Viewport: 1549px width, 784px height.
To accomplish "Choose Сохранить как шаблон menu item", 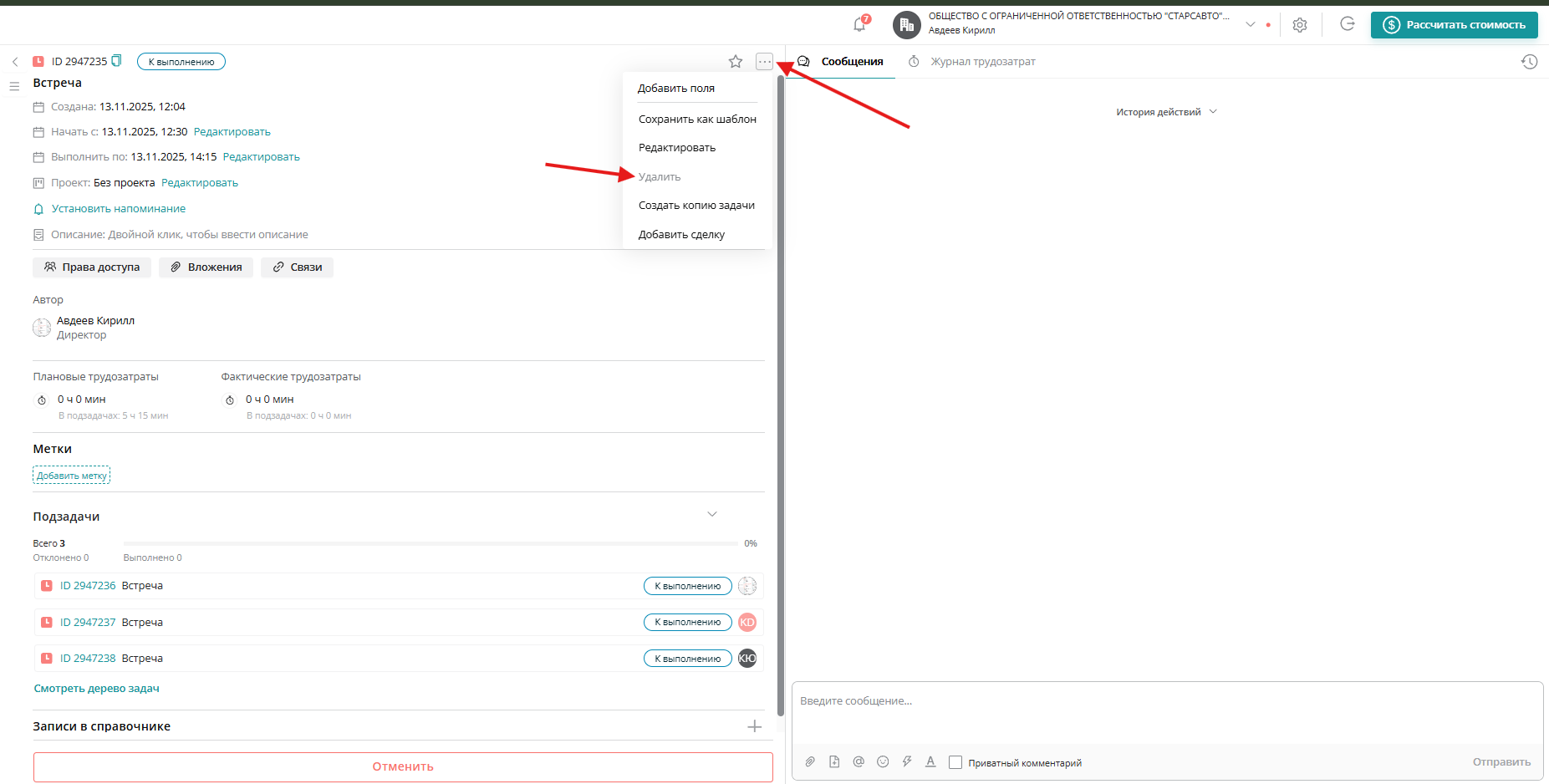I will click(697, 120).
